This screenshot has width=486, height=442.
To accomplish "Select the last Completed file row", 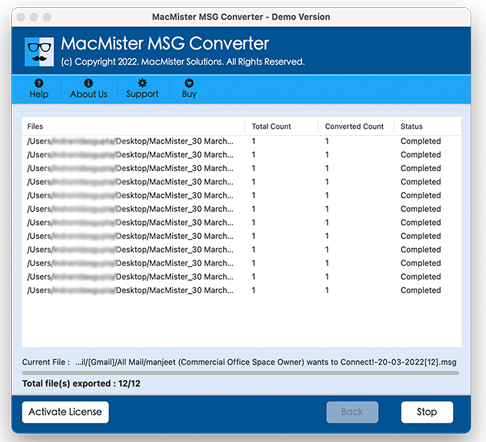I will pyautogui.click(x=242, y=290).
